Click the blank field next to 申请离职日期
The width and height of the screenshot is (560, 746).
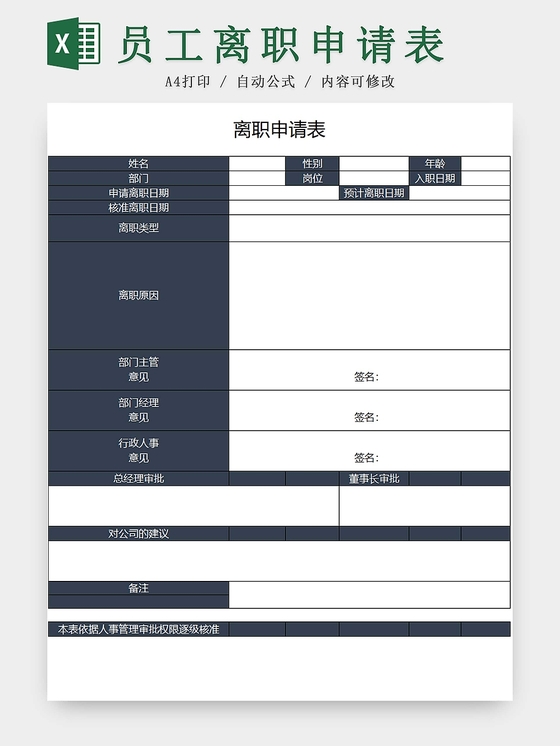pos(284,193)
